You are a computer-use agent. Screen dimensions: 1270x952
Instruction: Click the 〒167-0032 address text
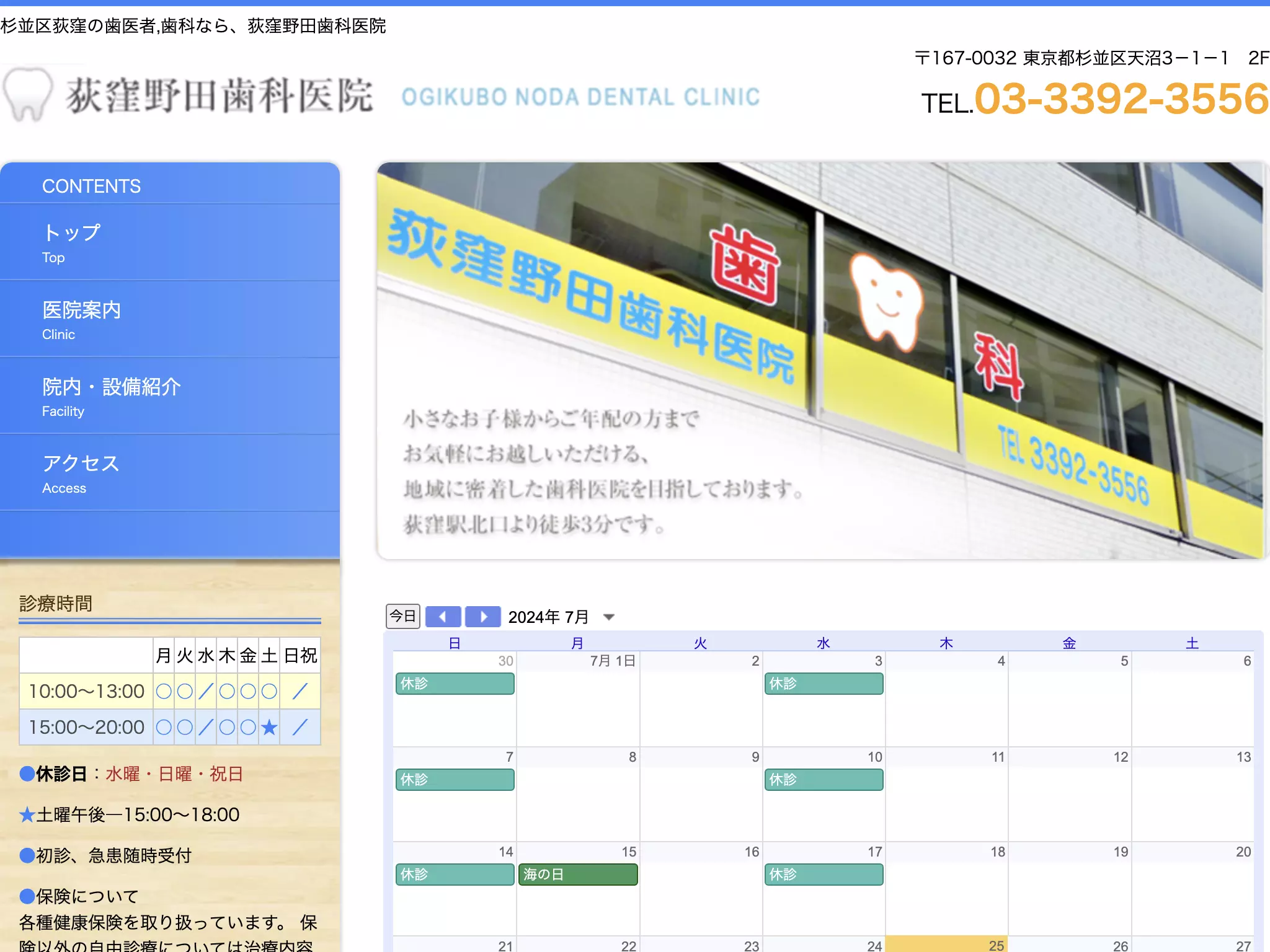1091,58
